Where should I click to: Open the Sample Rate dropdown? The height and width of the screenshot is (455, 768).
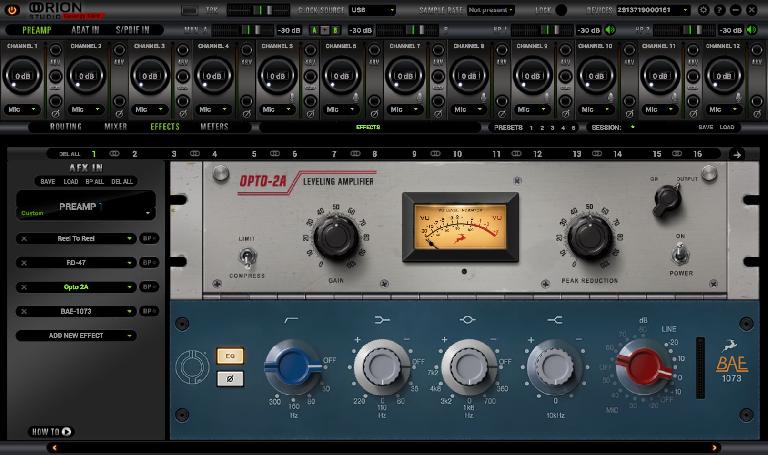coord(490,10)
